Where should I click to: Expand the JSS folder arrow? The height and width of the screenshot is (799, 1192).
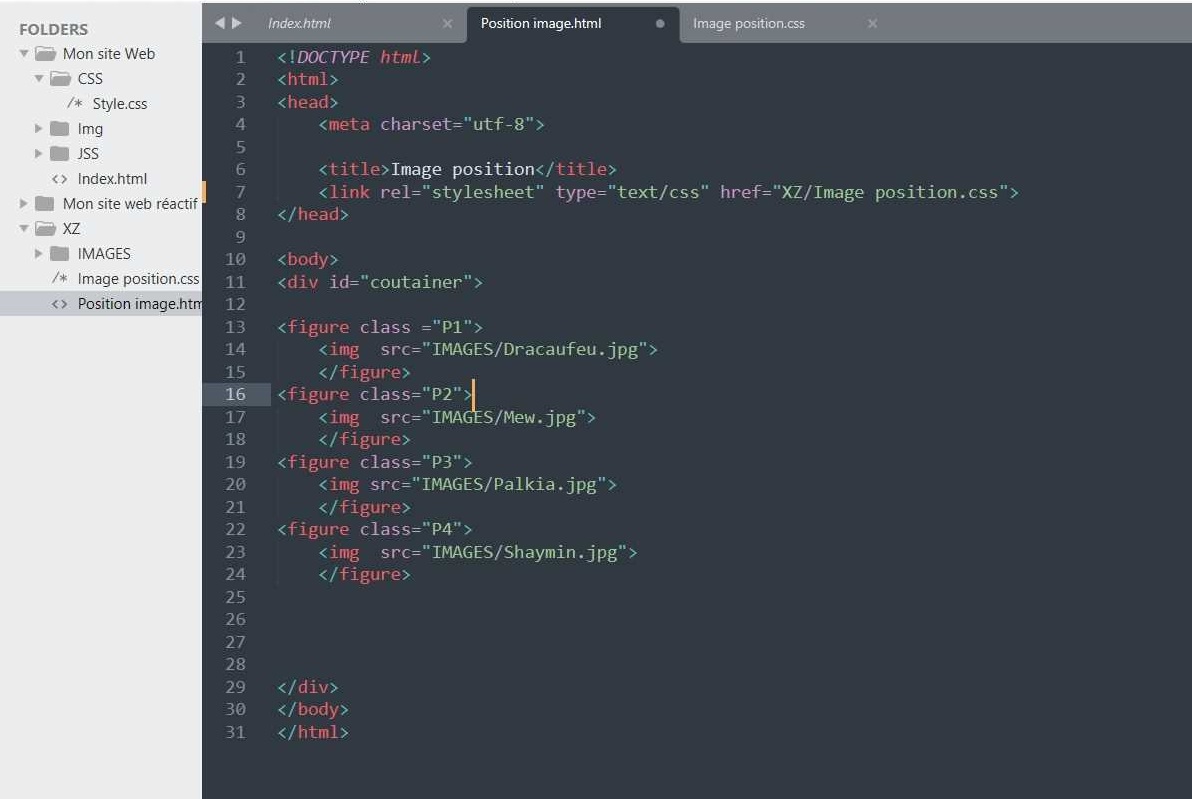[x=39, y=154]
